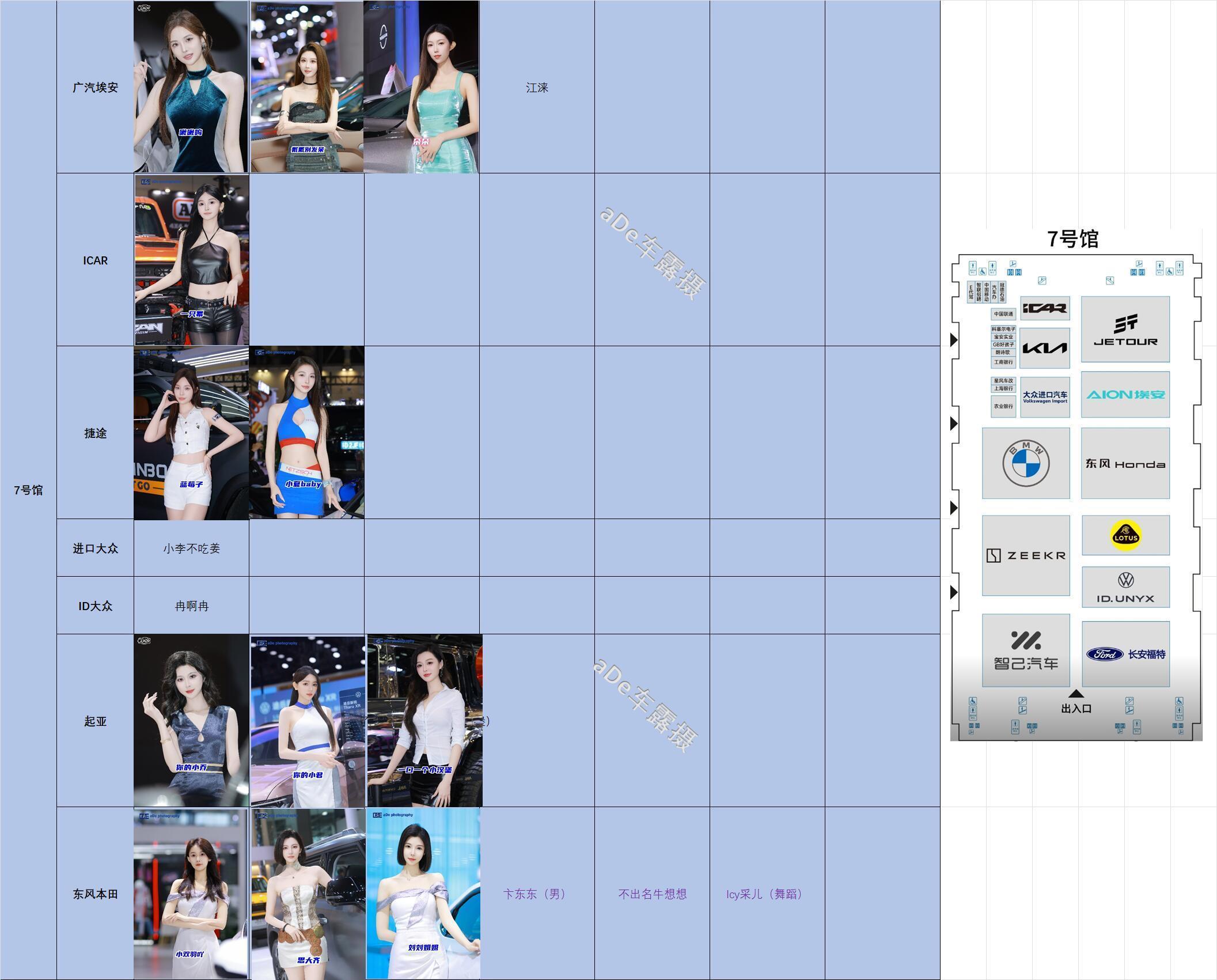
Task: Click the 小李不吃姜 cell
Action: 191,548
